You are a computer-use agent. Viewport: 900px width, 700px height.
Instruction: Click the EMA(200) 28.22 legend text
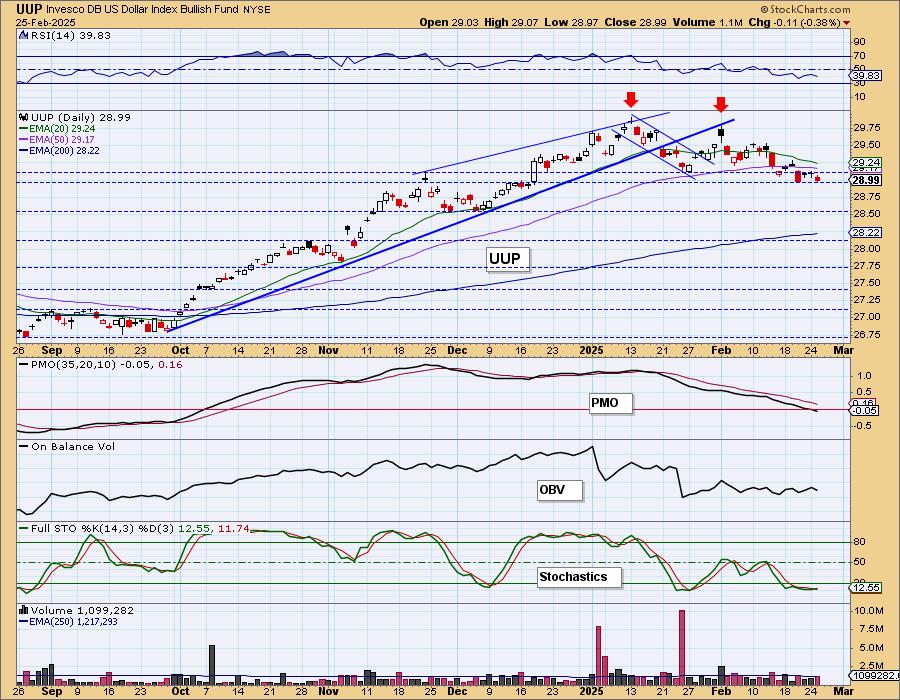point(65,150)
